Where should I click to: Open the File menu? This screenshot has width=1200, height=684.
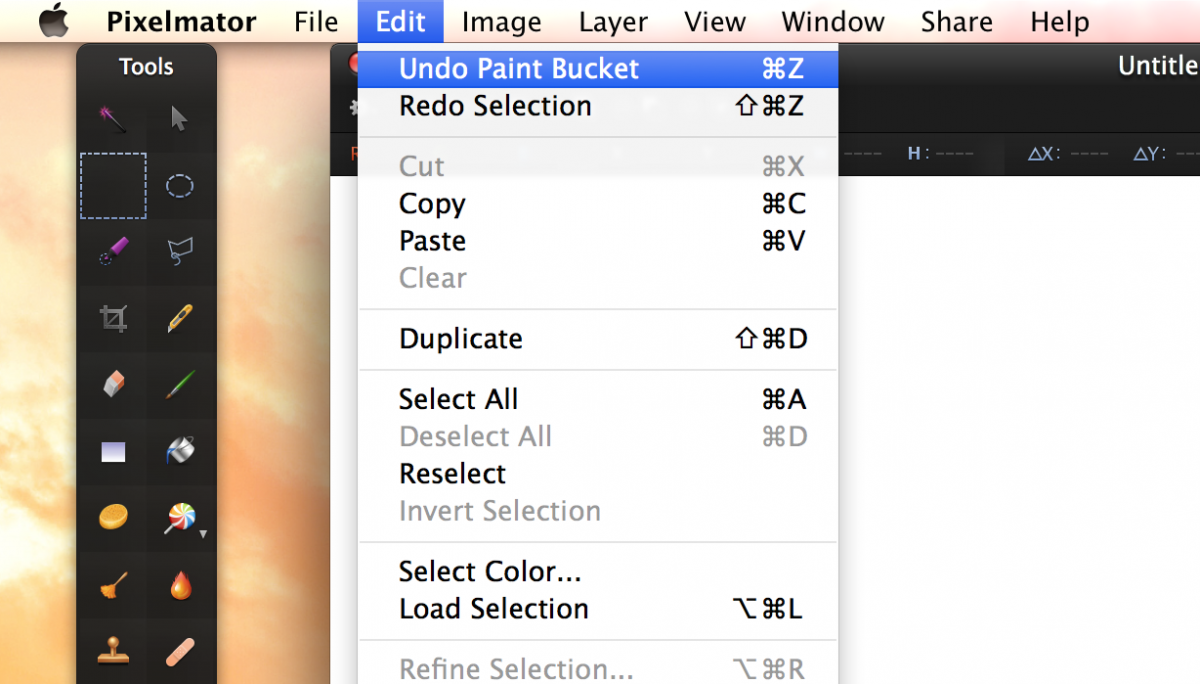pyautogui.click(x=316, y=21)
